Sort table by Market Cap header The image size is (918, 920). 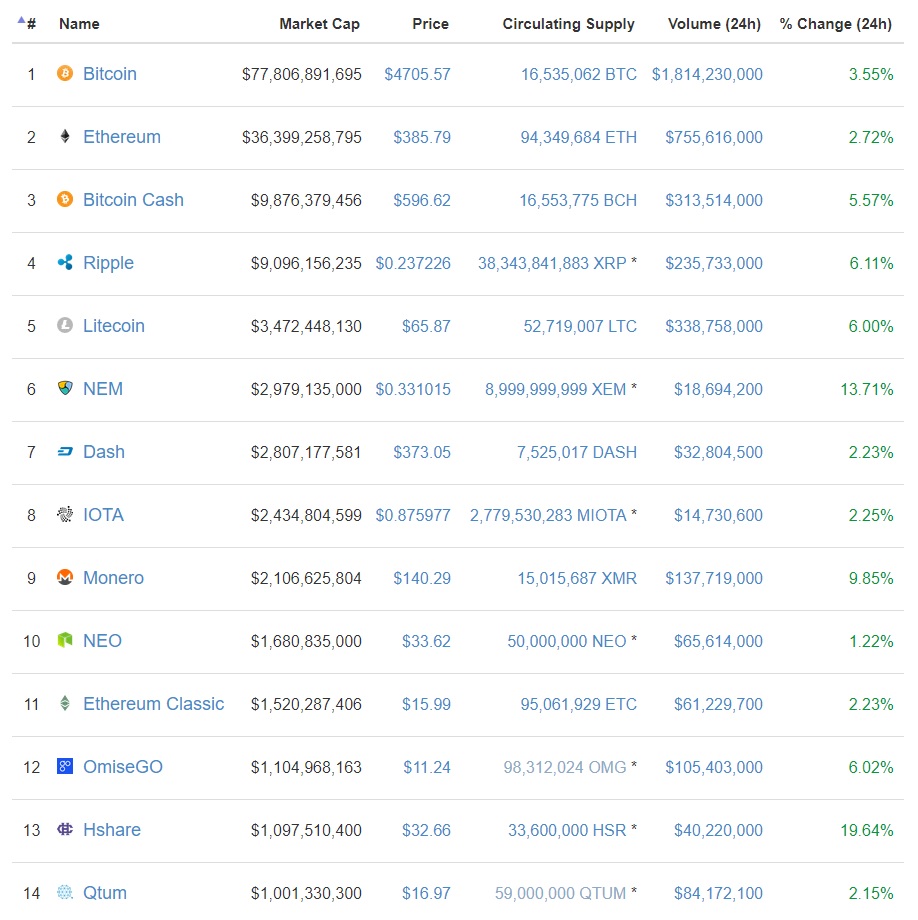click(319, 24)
